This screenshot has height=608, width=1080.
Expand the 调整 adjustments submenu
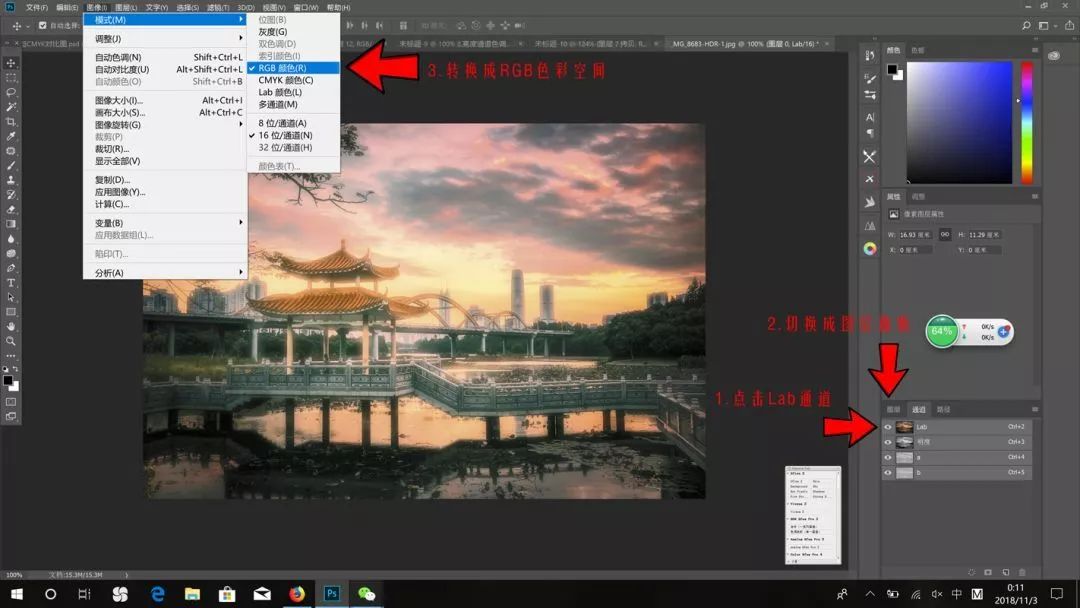(110, 36)
